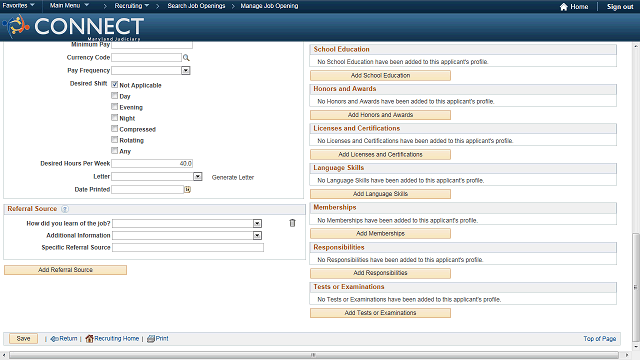Delete referral source with trash icon
The height and width of the screenshot is (360, 640).
(x=292, y=223)
